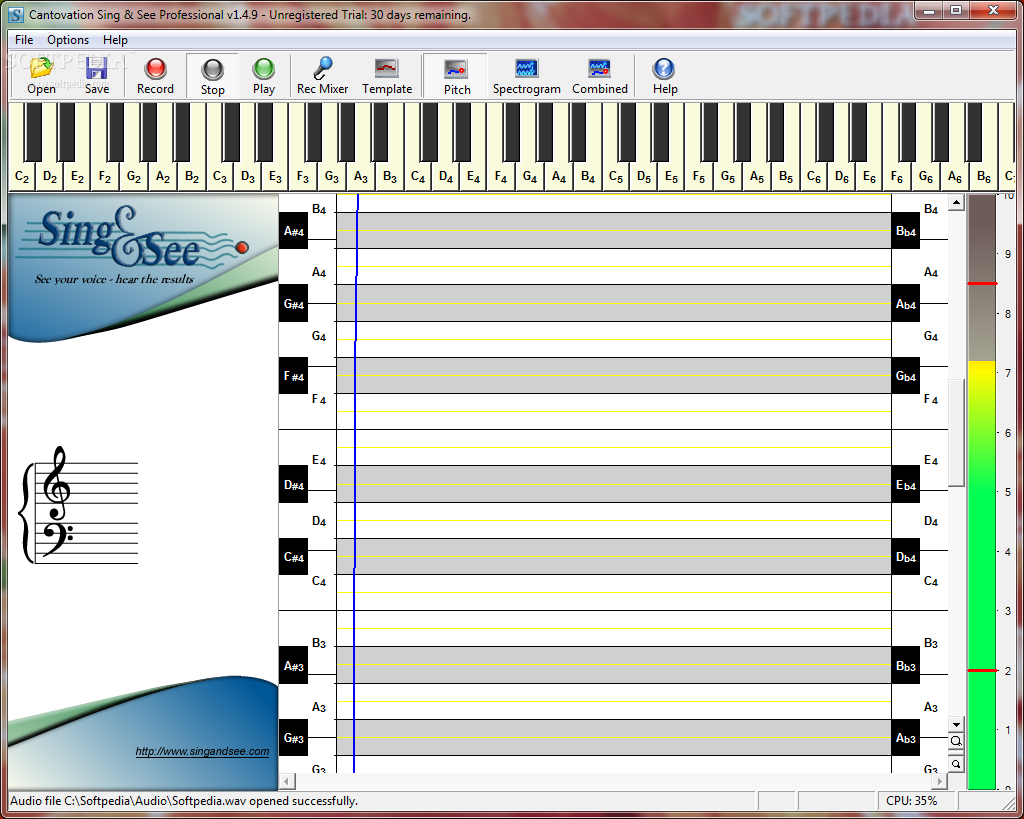
Task: Click horizontal scrollbar right arrow
Action: [x=939, y=781]
